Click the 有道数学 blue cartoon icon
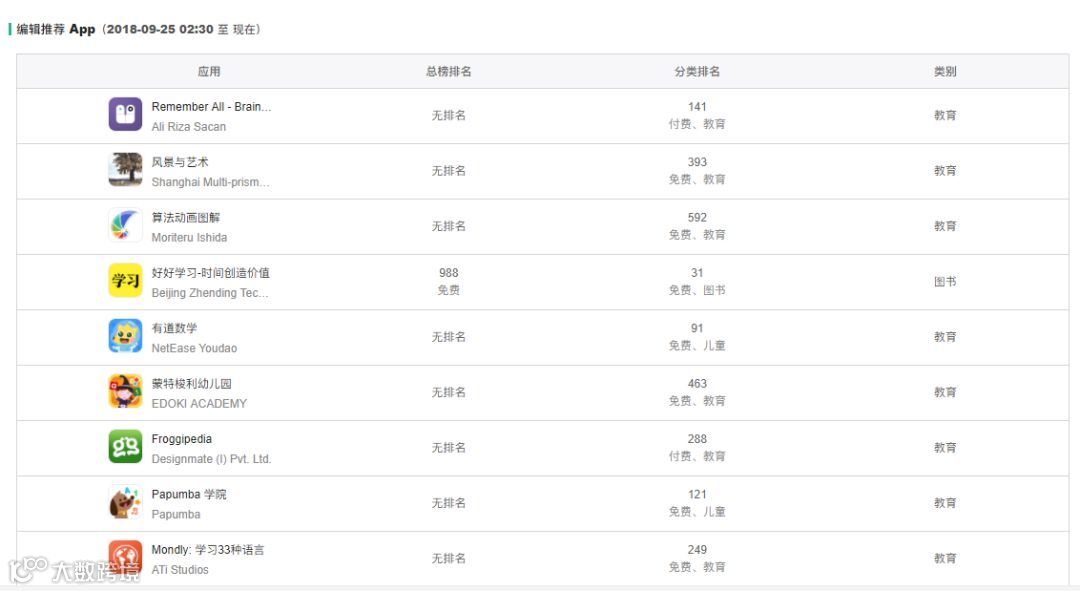This screenshot has width=1080, height=591. click(125, 336)
